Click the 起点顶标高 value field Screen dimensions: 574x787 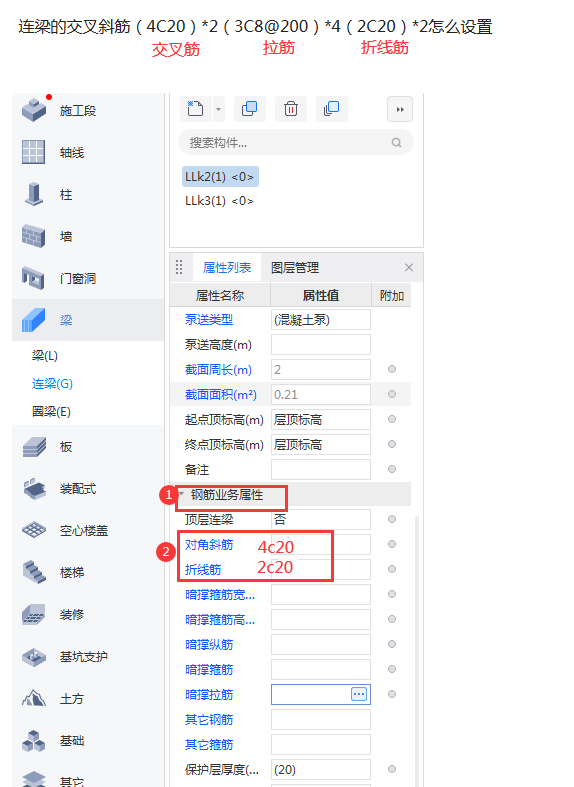pyautogui.click(x=321, y=420)
